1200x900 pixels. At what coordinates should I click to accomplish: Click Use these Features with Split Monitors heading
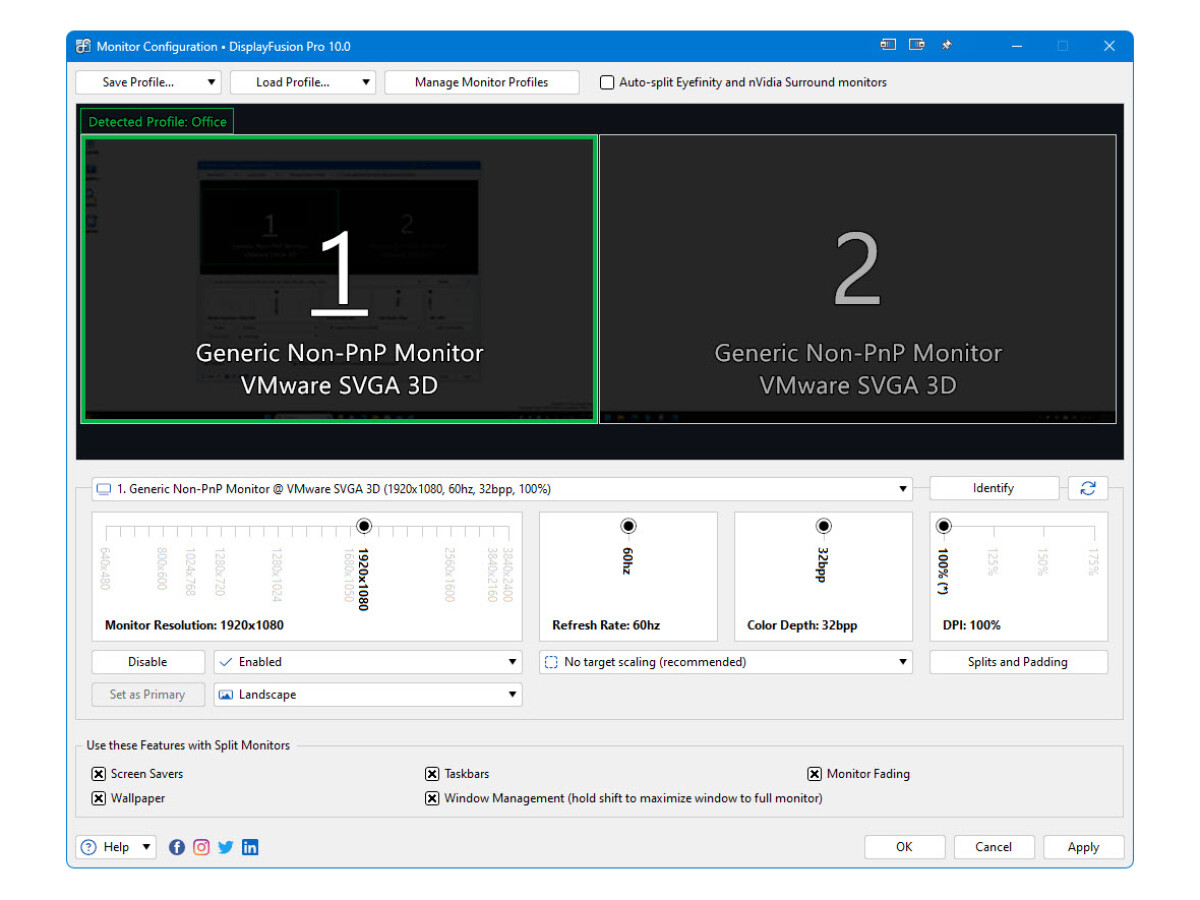[x=188, y=745]
